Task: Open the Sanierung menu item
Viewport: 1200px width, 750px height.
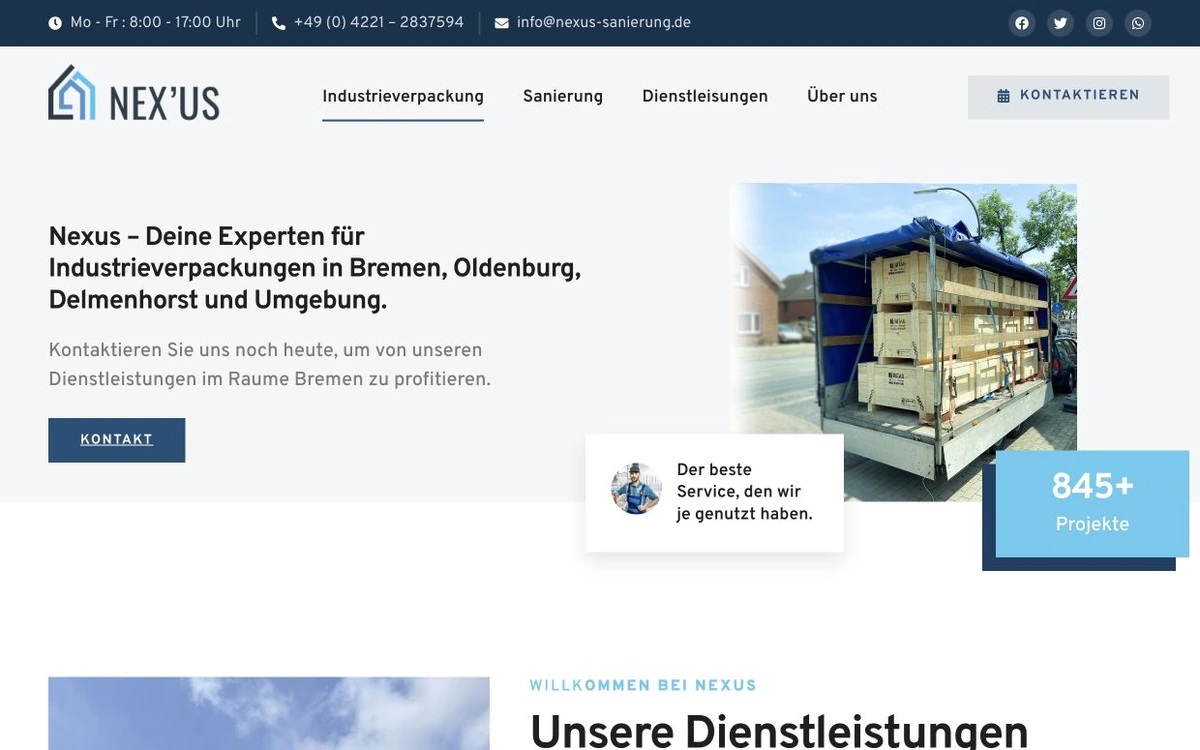Action: (x=563, y=96)
